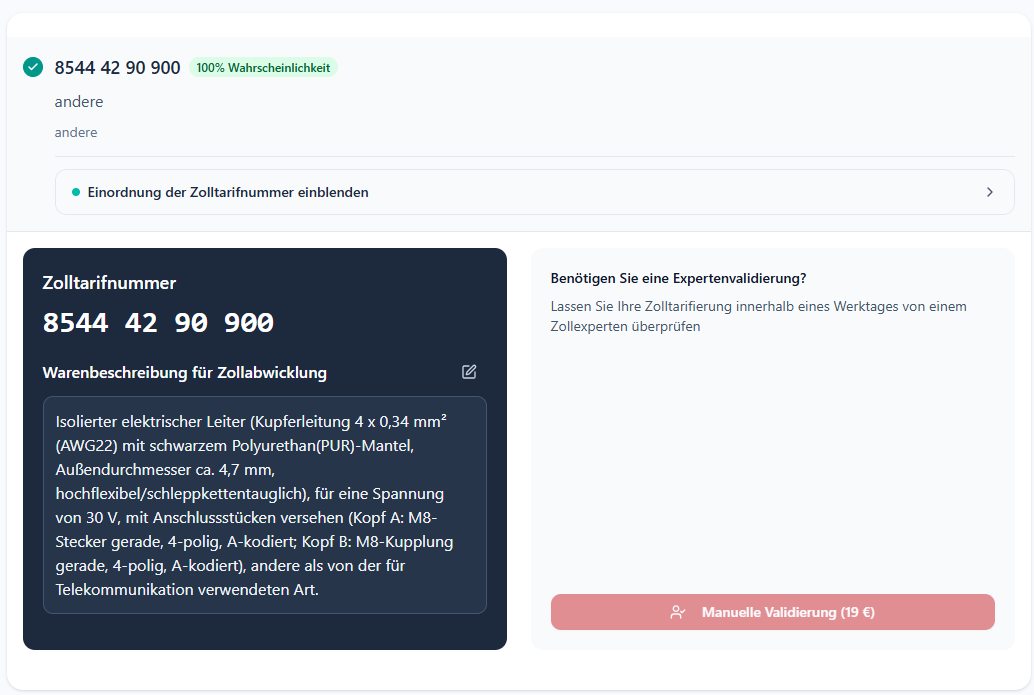Click Manuelle Validierung (19 €) button
This screenshot has width=1034, height=695.
[772, 612]
